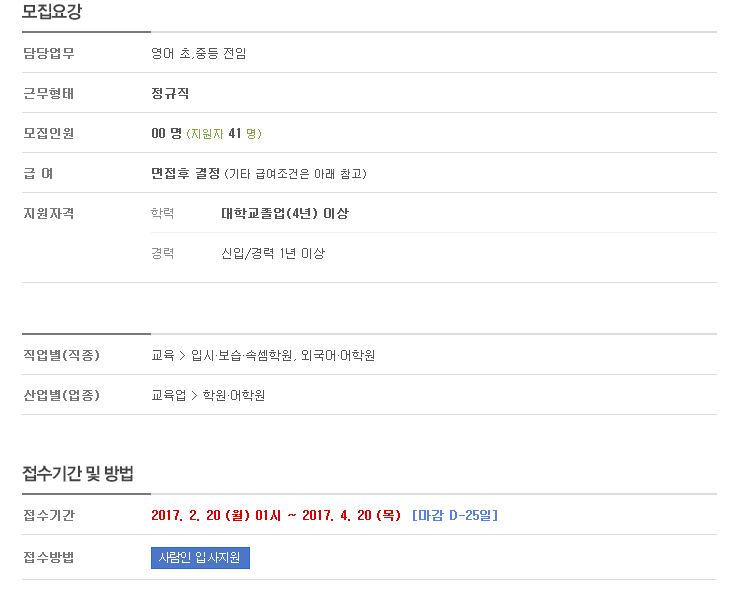Open the 교육 job category link

pyautogui.click(x=163, y=355)
